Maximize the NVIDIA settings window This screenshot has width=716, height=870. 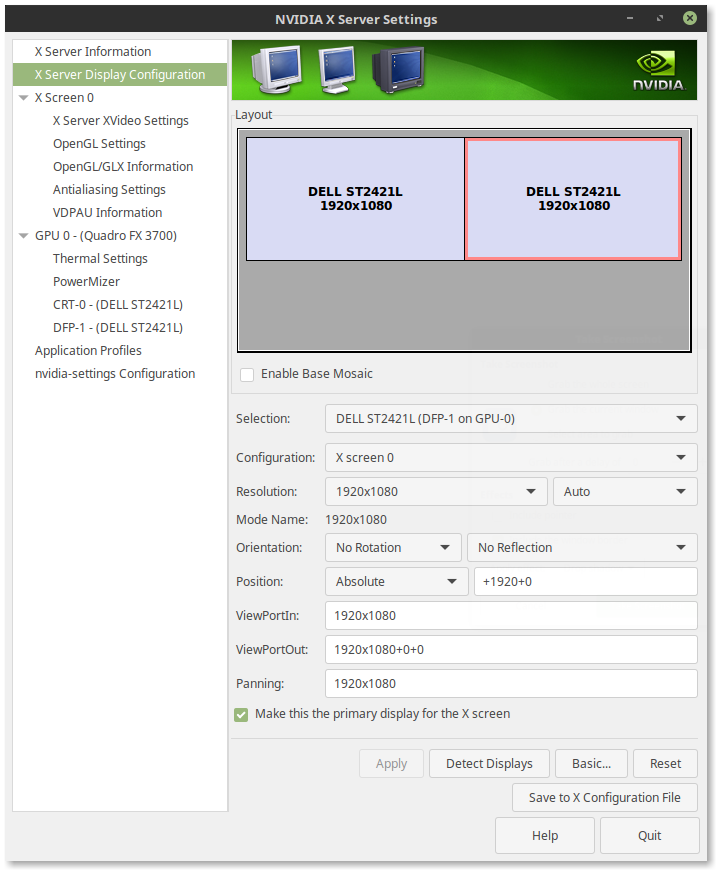[x=660, y=18]
